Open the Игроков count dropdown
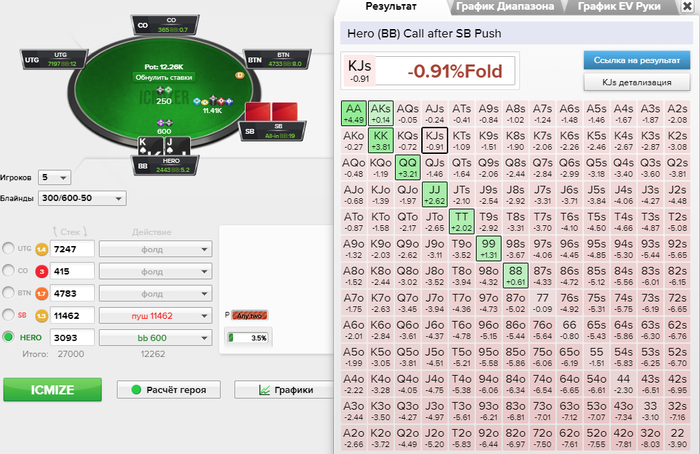This screenshot has width=700, height=454. [54, 178]
